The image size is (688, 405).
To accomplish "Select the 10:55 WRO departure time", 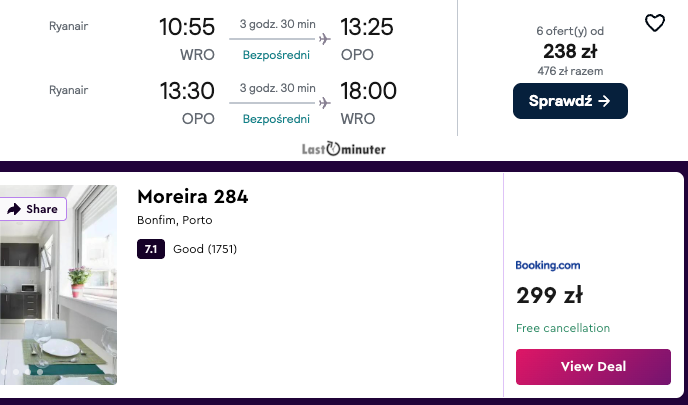I will (x=187, y=28).
